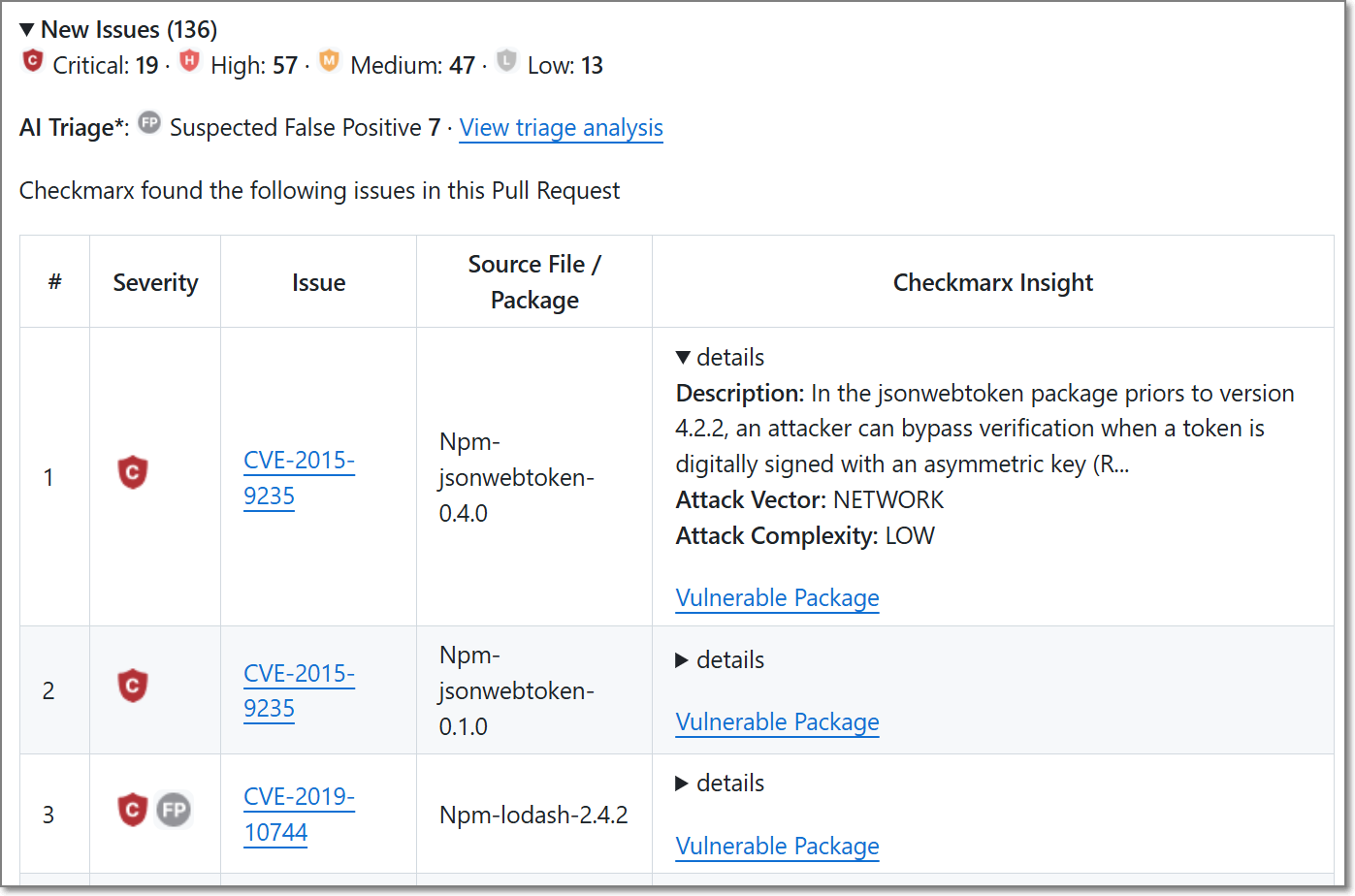1355x896 pixels.
Task: Click the FP badge next to AI Triage
Action: [149, 123]
